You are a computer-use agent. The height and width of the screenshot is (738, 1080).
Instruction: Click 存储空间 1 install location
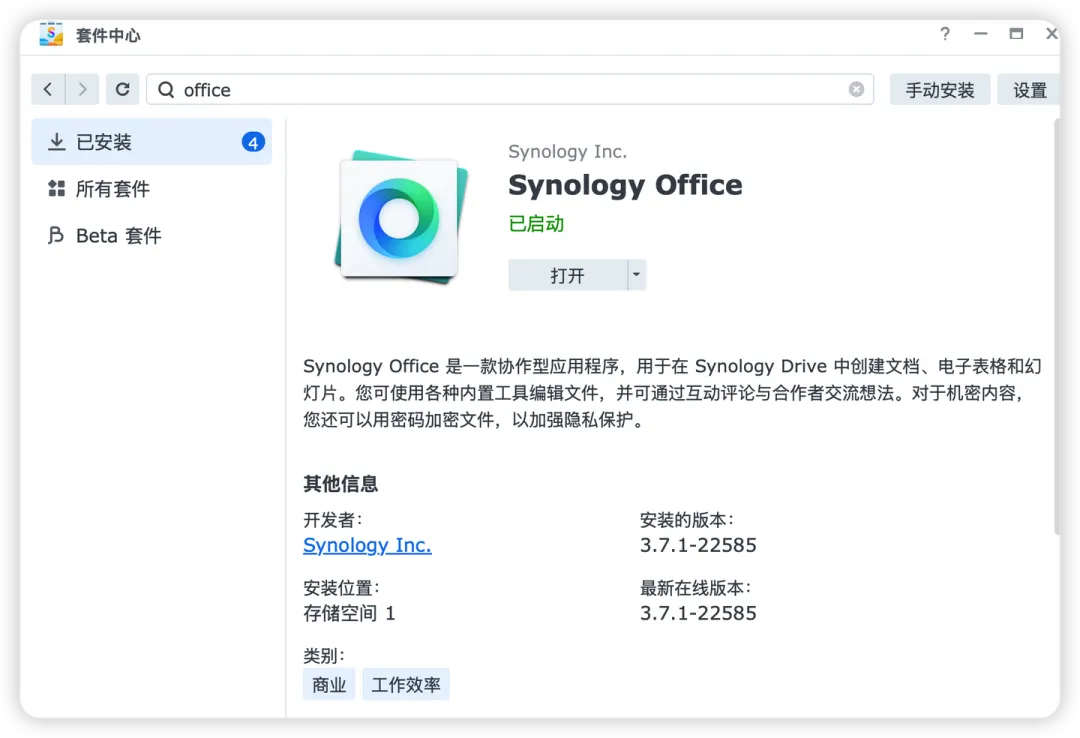click(349, 613)
